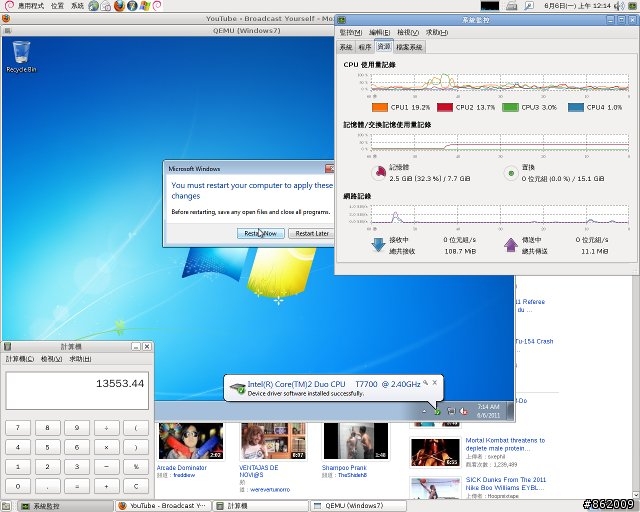
Task: Click the calculator divide button
Action: (106, 428)
